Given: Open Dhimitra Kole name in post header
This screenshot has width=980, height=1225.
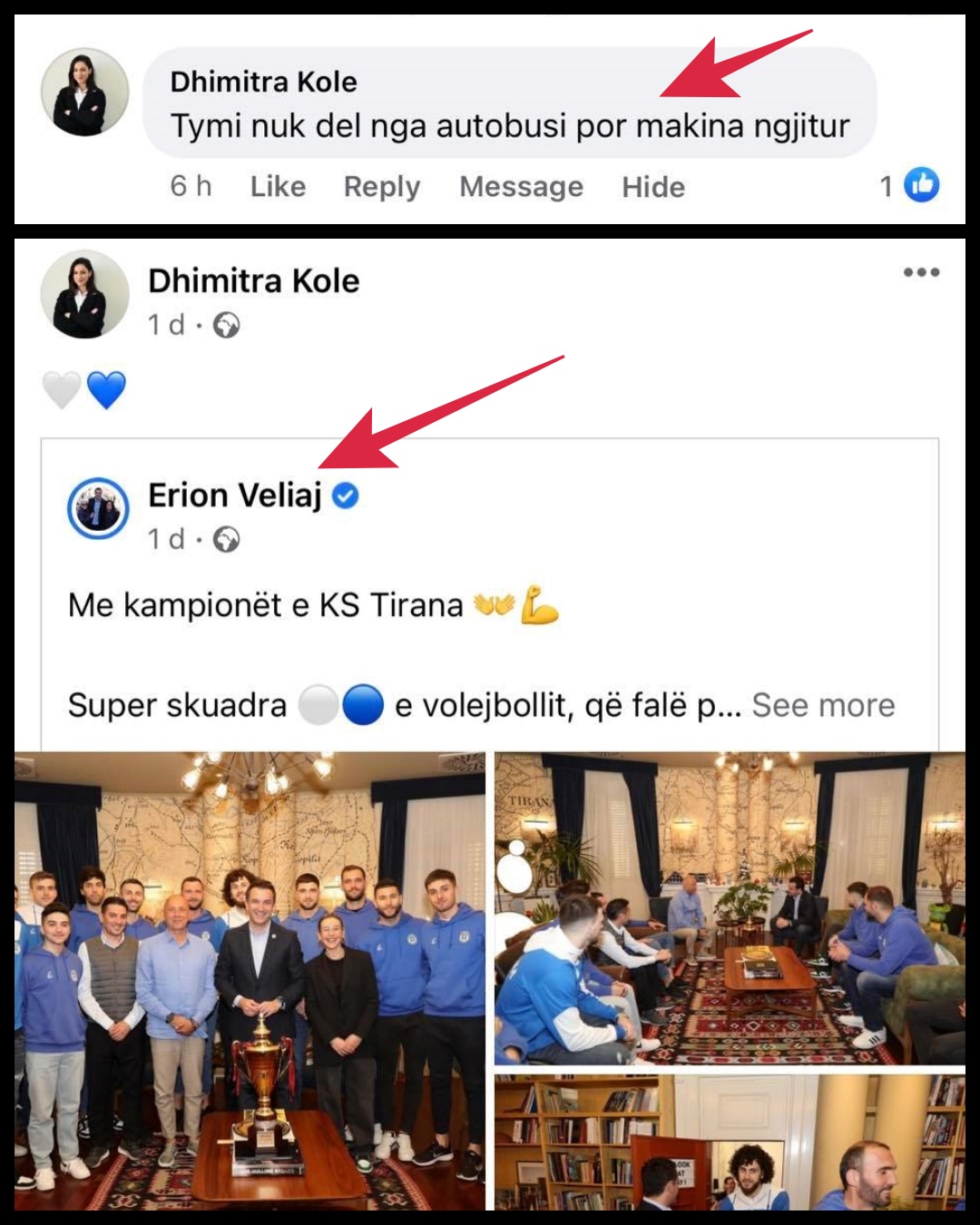Looking at the screenshot, I should pos(254,280).
